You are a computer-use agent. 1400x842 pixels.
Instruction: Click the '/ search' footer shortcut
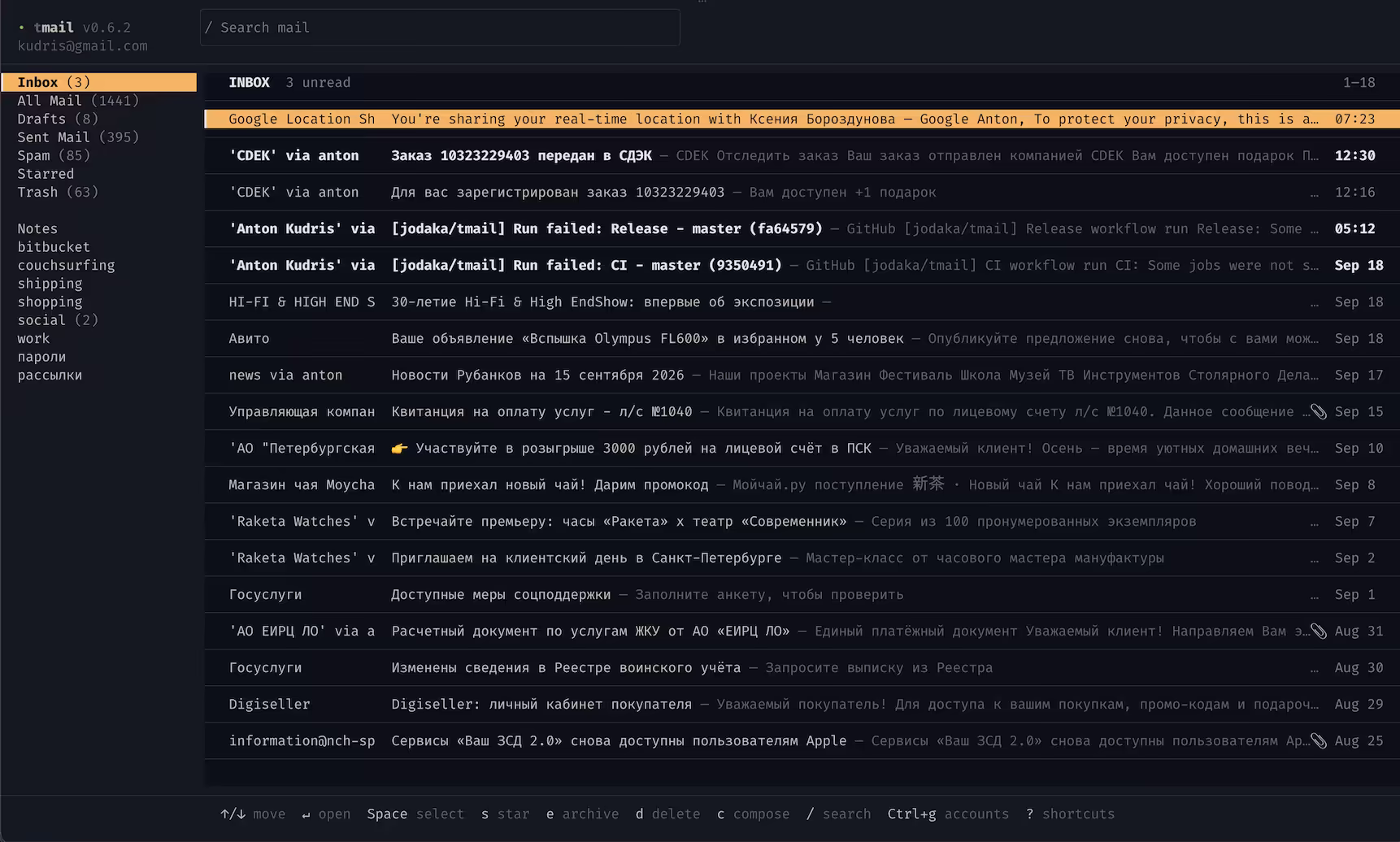click(x=838, y=814)
